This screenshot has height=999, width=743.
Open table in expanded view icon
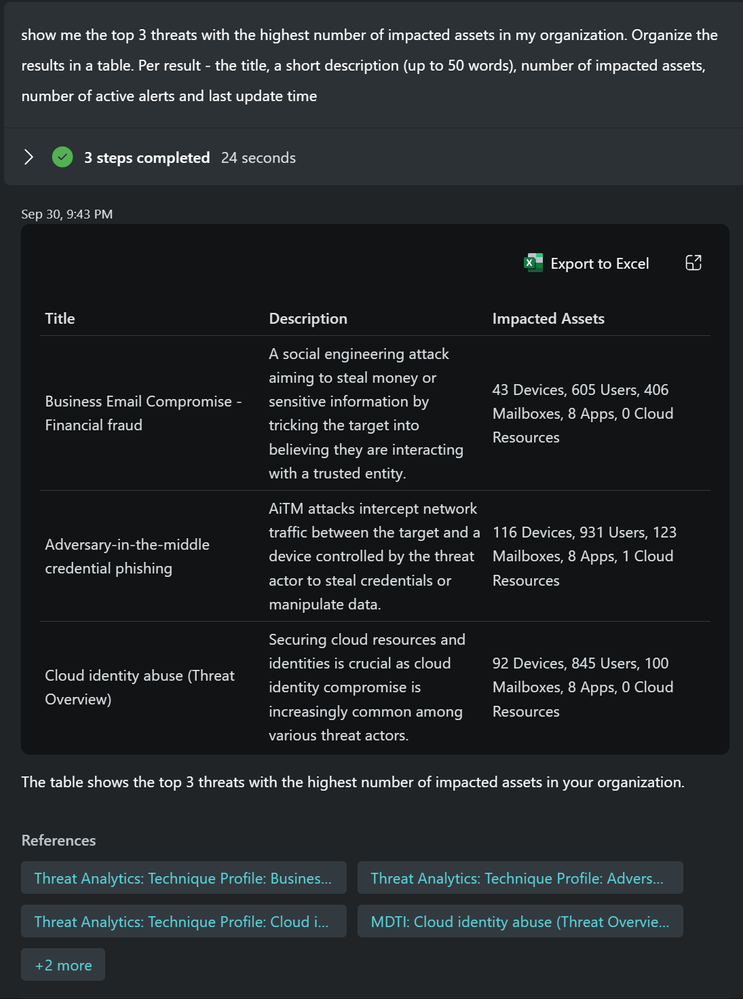tap(693, 263)
